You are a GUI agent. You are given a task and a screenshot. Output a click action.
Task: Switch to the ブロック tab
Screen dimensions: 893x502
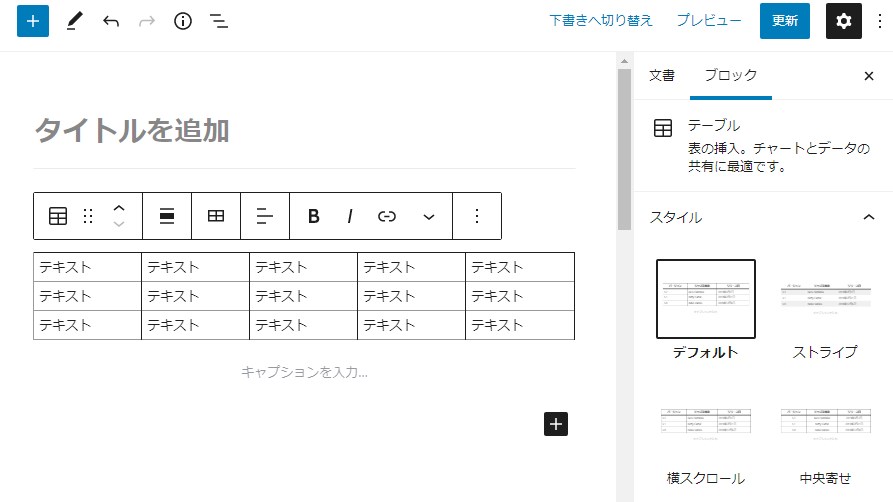tap(730, 75)
